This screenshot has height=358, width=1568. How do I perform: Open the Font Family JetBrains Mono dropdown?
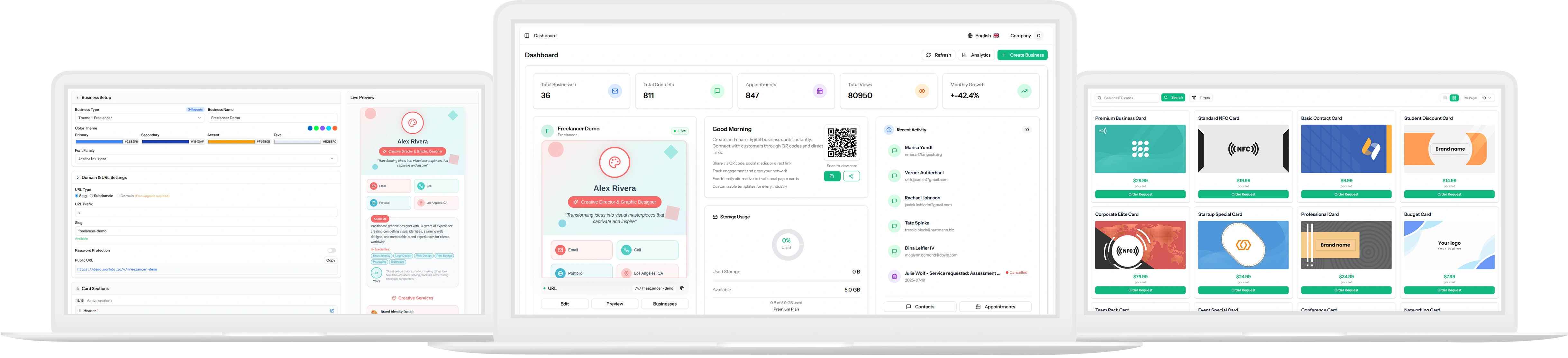click(206, 159)
